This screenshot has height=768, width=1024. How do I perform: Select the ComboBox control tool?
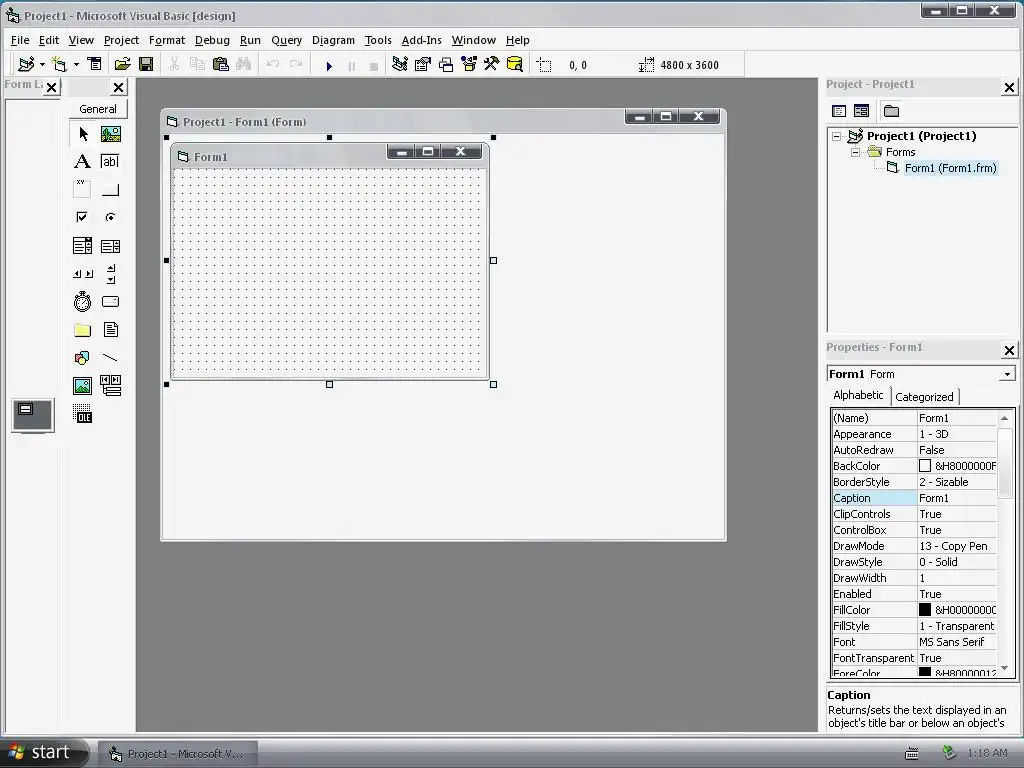(82, 246)
